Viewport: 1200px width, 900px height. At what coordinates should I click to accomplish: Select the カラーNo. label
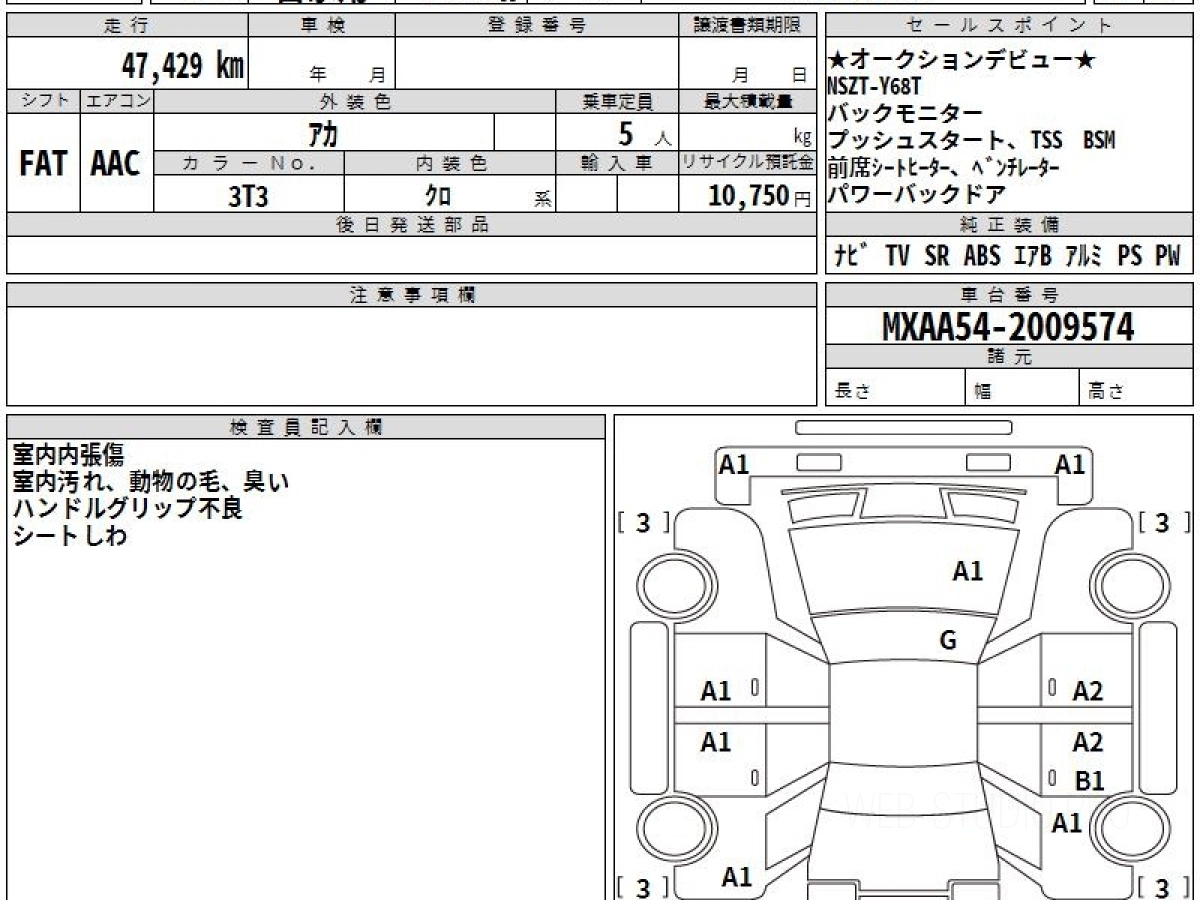point(249,164)
